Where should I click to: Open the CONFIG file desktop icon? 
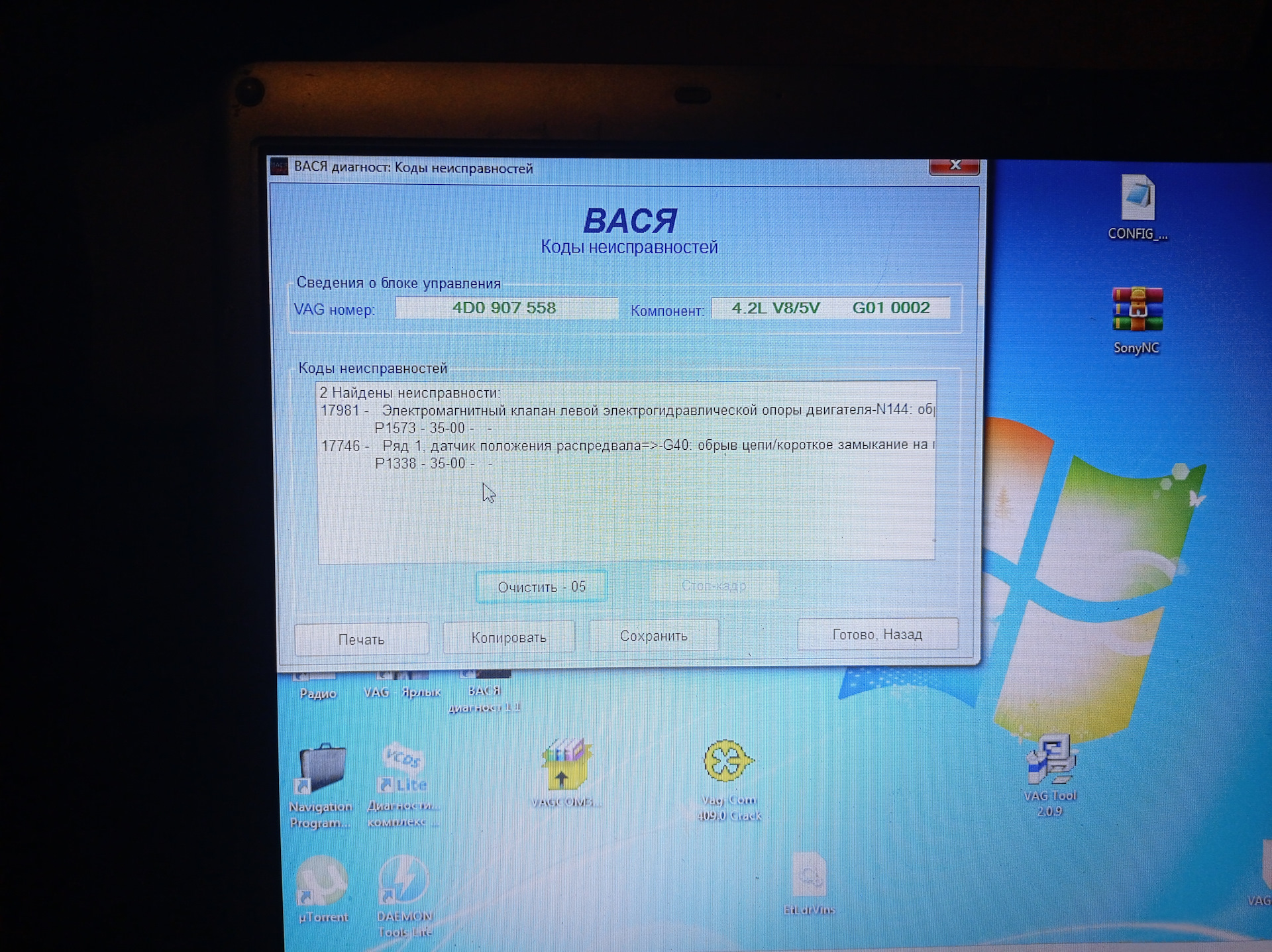click(x=1137, y=199)
